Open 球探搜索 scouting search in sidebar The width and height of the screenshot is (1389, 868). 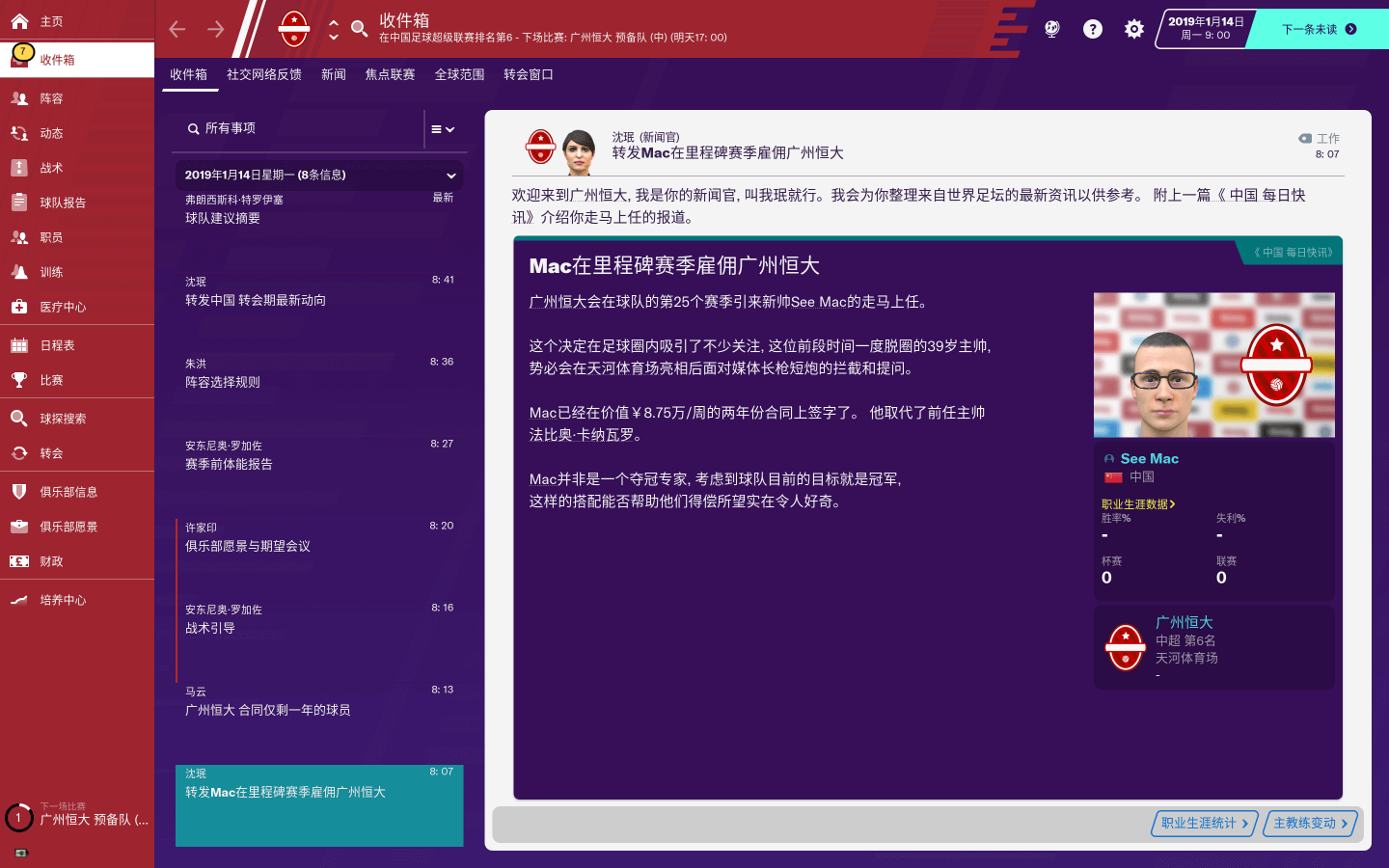pyautogui.click(x=63, y=419)
